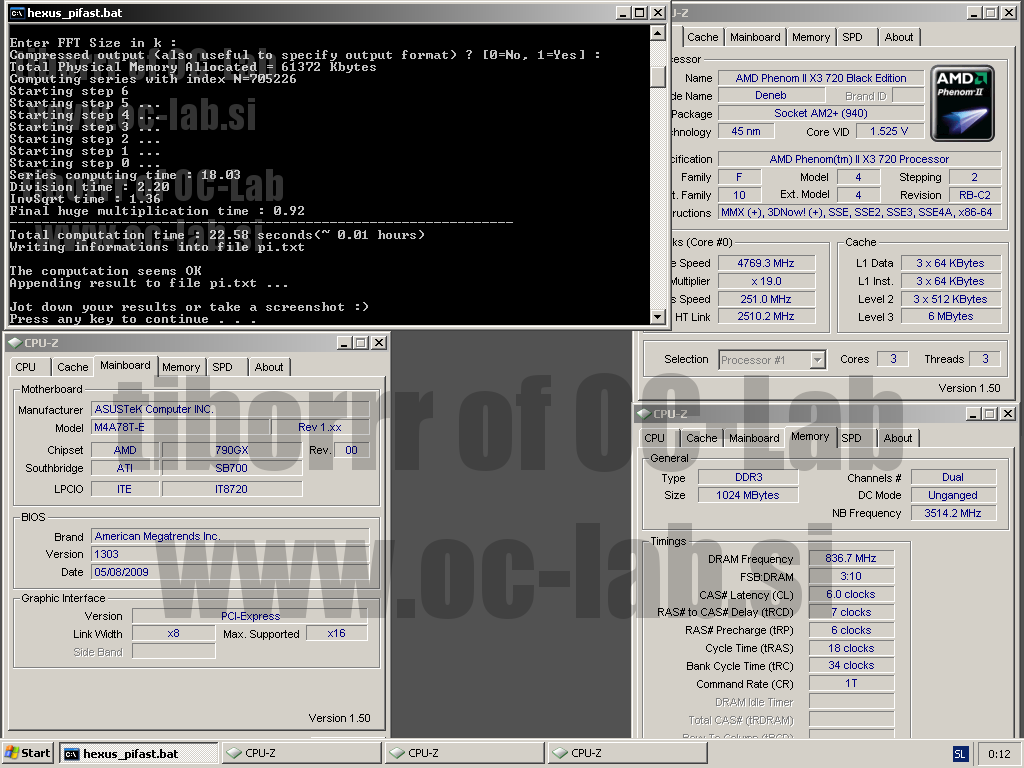
Task: Open the Processor #1 selection dropdown
Action: [817, 360]
